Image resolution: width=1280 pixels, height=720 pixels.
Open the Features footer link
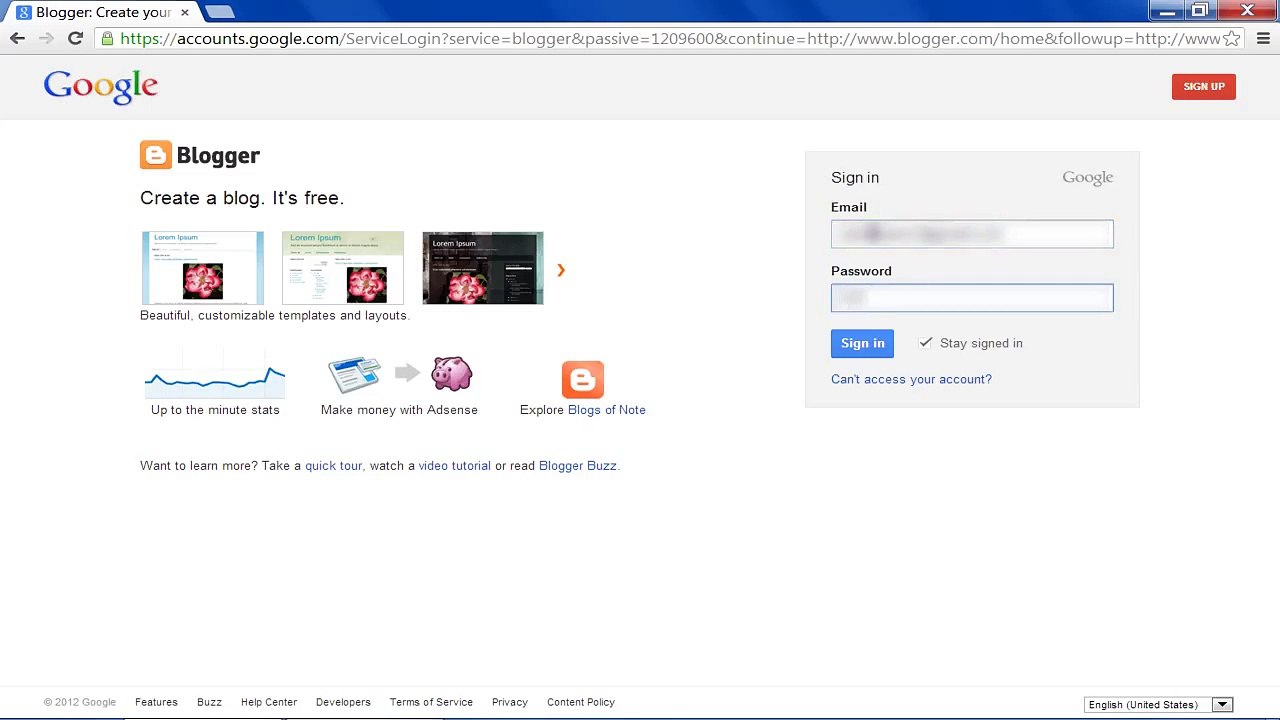coord(156,702)
